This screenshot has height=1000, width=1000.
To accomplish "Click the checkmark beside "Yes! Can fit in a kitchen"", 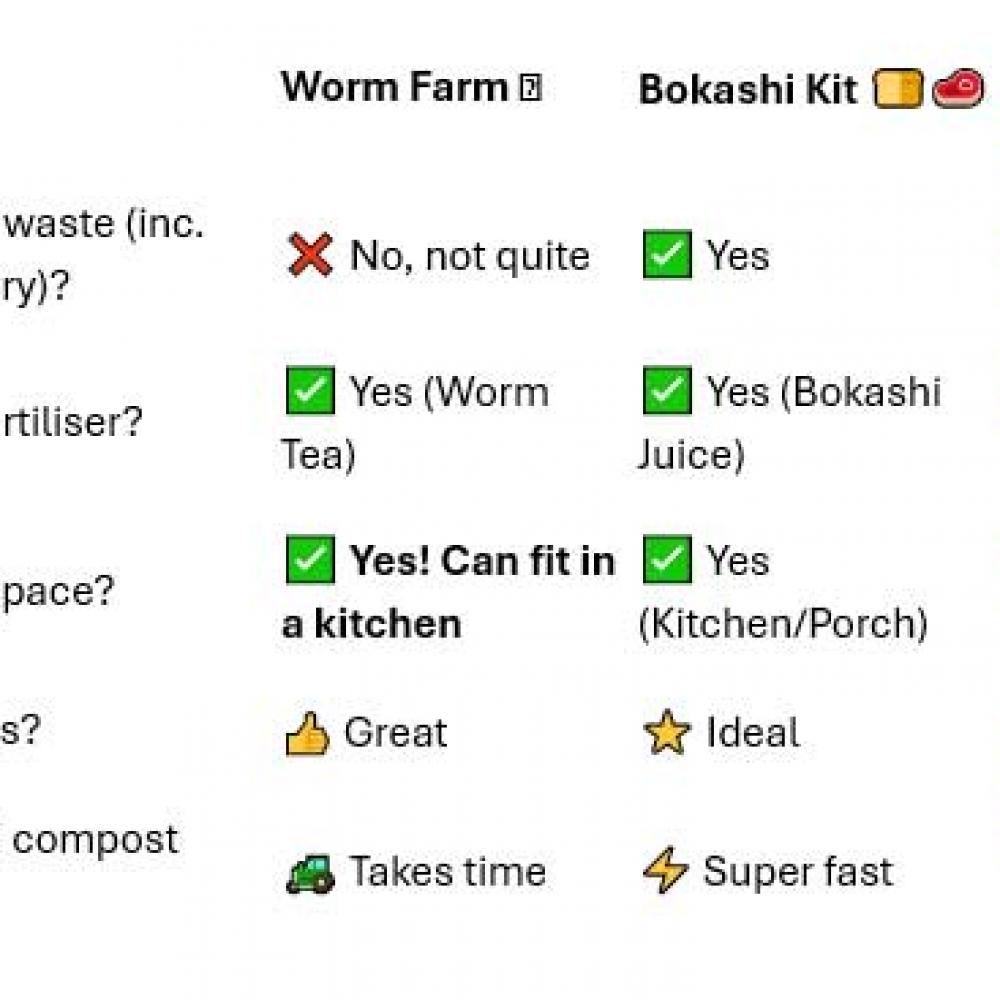I will tap(310, 560).
